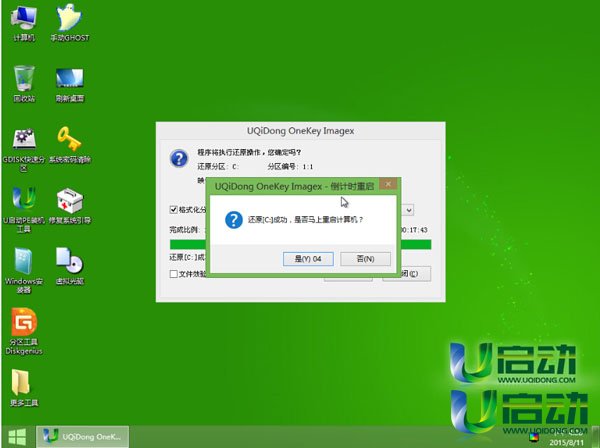Open the 计算机 desktop icon

[24, 23]
